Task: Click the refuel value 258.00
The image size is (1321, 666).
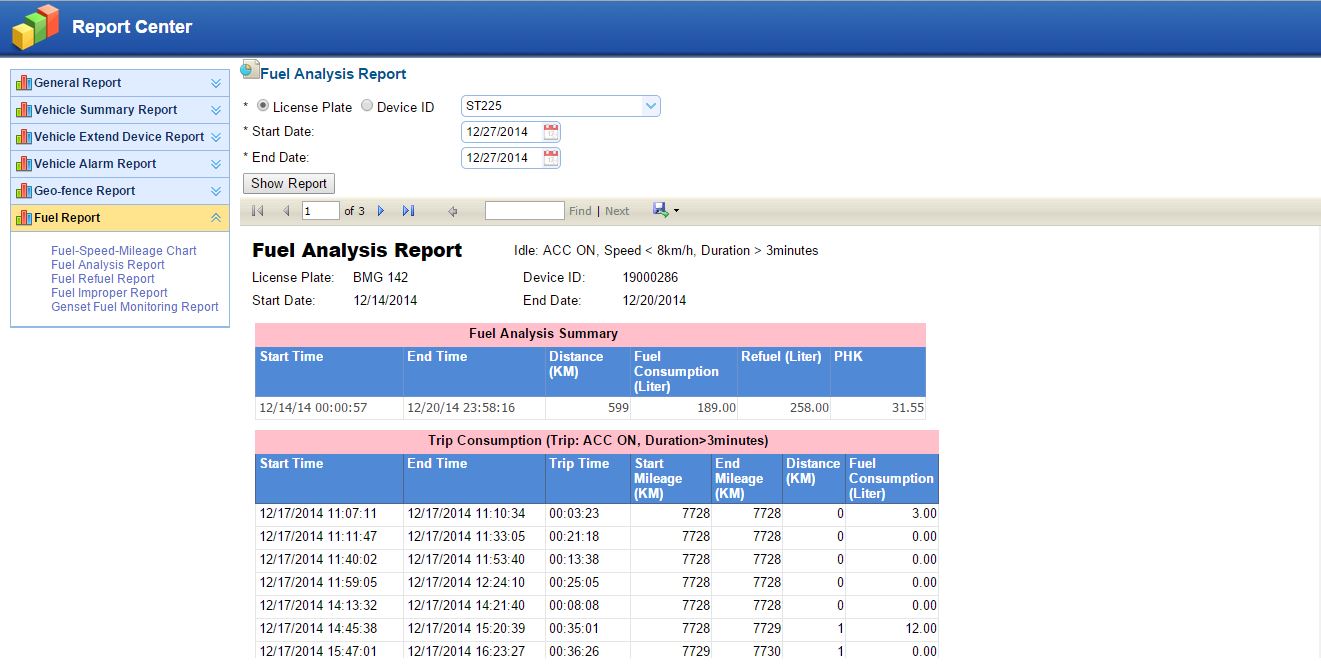Action: [x=810, y=408]
